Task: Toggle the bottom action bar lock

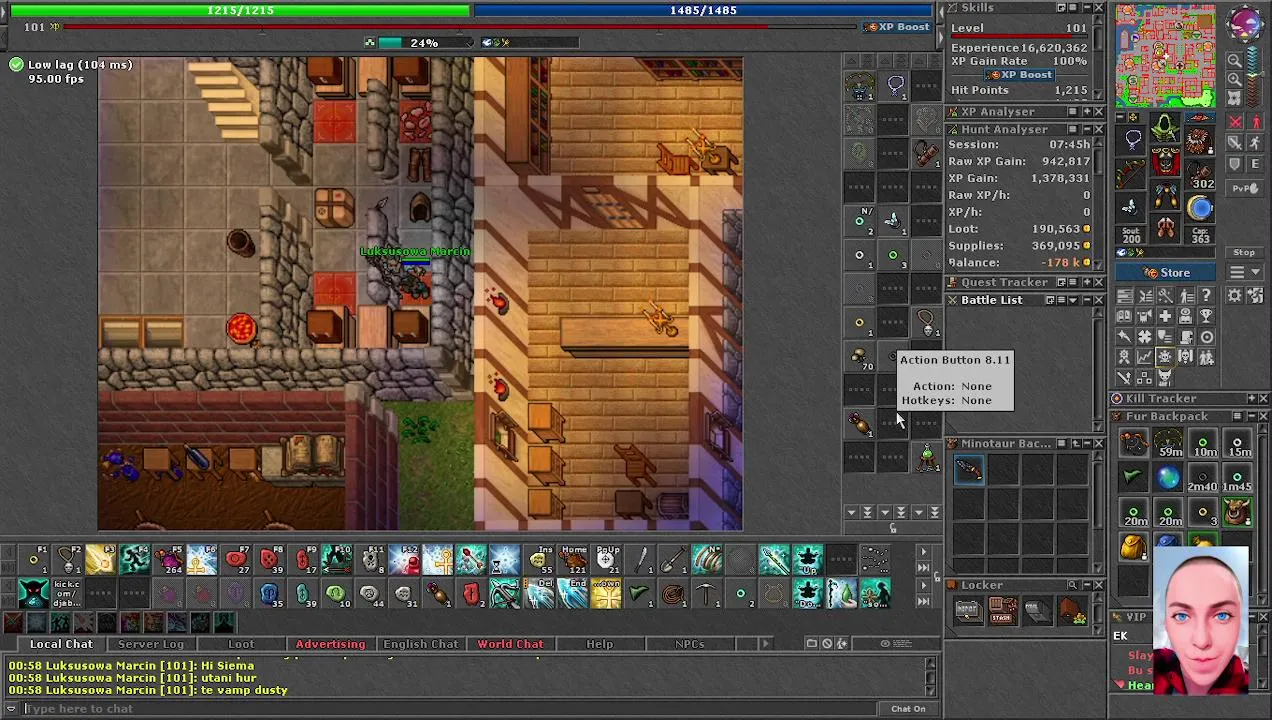Action: click(x=937, y=577)
